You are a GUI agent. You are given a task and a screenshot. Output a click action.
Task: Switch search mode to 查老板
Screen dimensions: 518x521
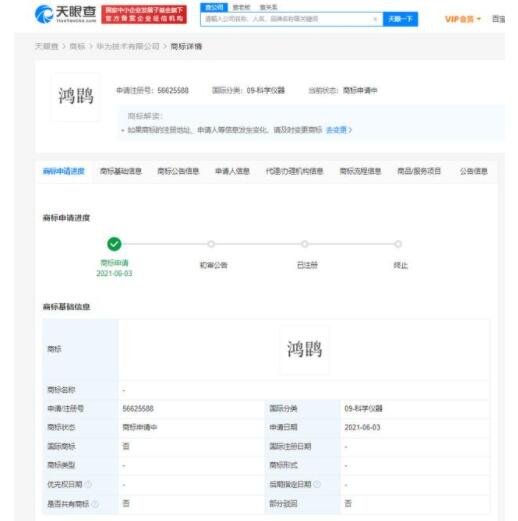click(241, 7)
